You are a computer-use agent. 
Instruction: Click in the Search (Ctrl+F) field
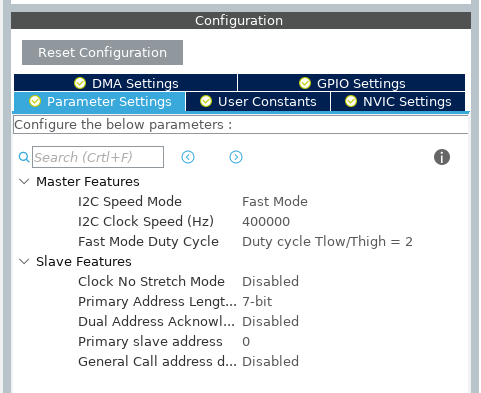click(x=98, y=157)
